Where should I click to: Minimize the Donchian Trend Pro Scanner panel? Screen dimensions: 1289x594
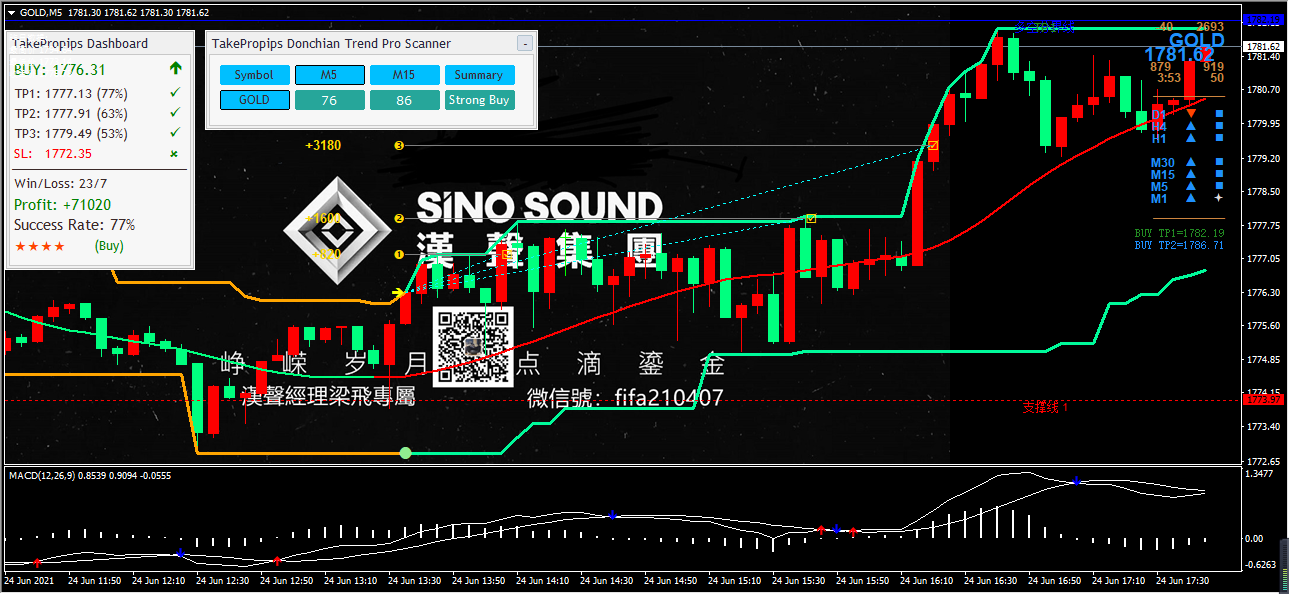click(x=524, y=44)
